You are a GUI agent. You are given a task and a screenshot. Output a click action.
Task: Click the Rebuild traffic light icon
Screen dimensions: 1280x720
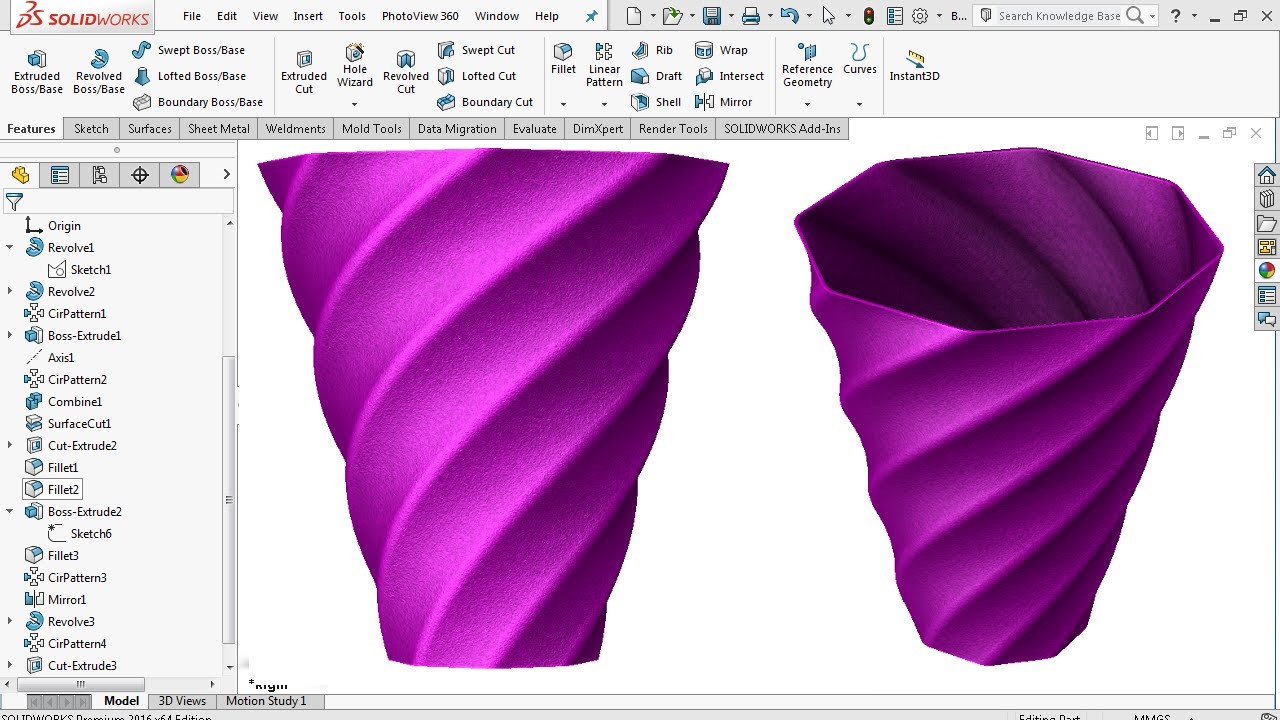[x=869, y=16]
